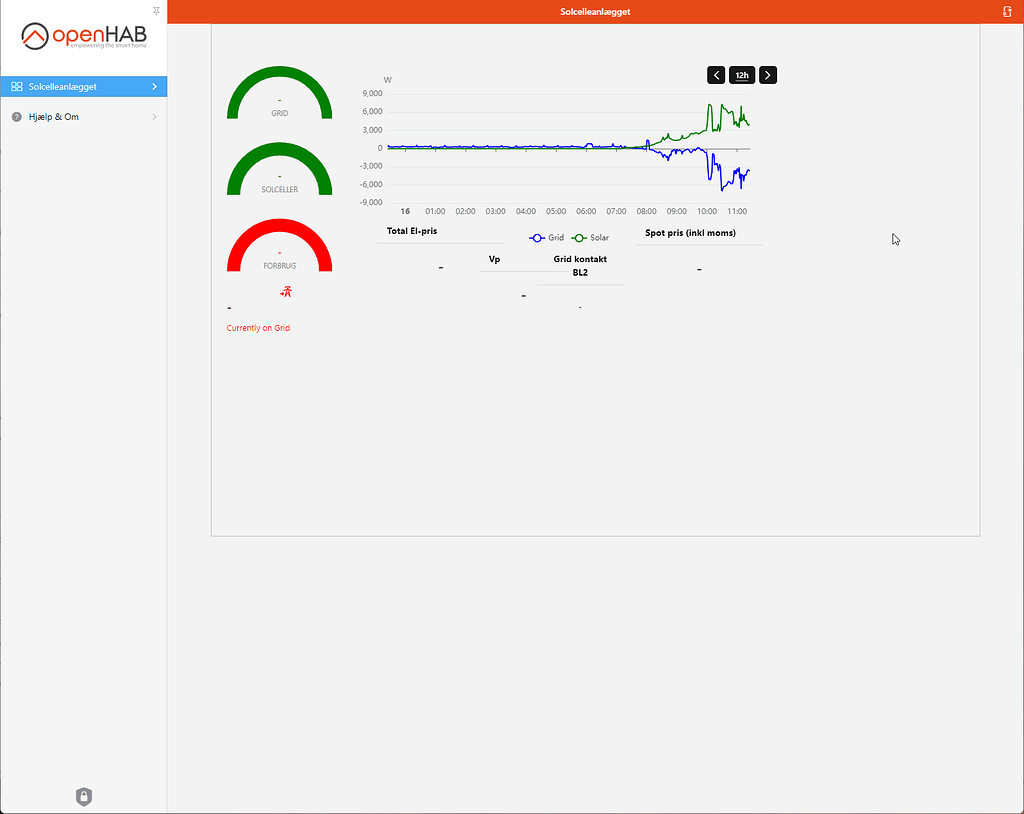Click the fullscreen icon in the orange title bar

(x=1009, y=11)
